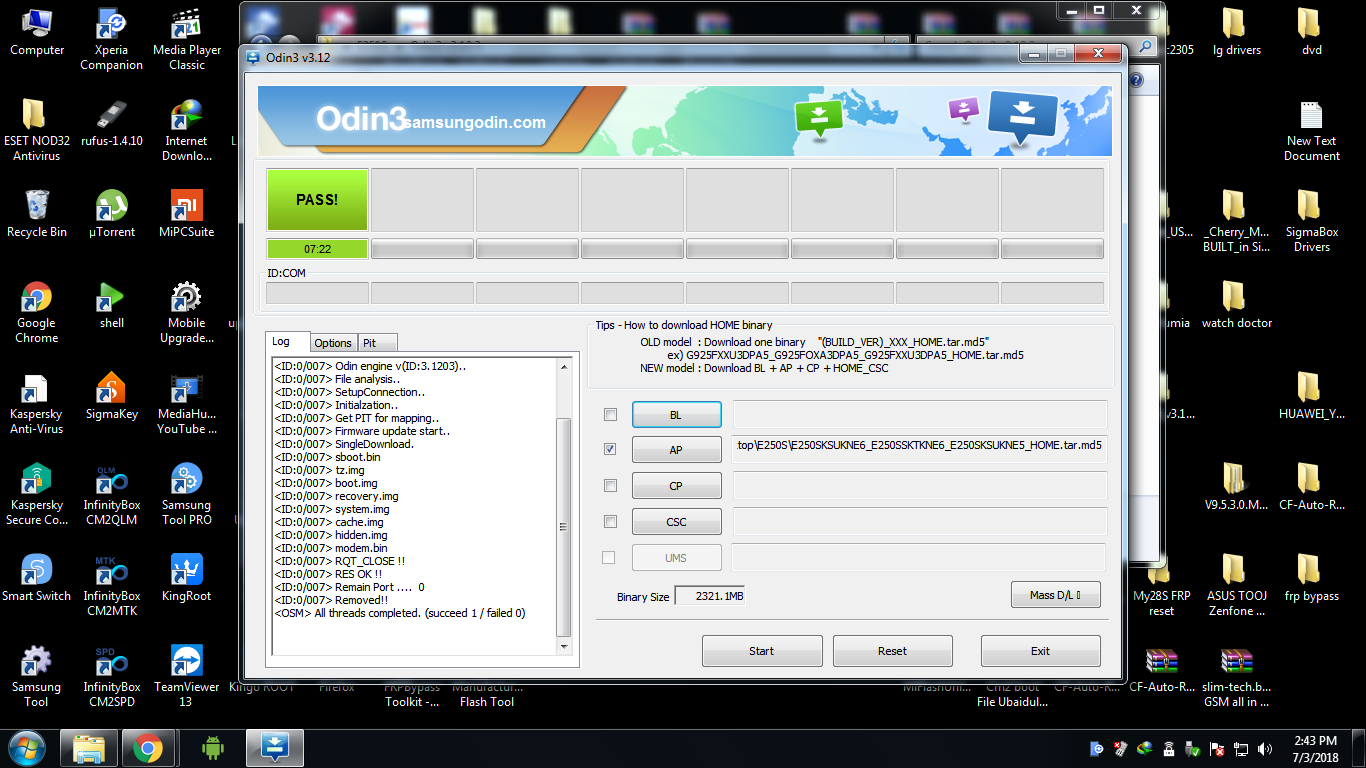Image resolution: width=1366 pixels, height=768 pixels.
Task: Switch to the Options tab
Action: tap(333, 343)
